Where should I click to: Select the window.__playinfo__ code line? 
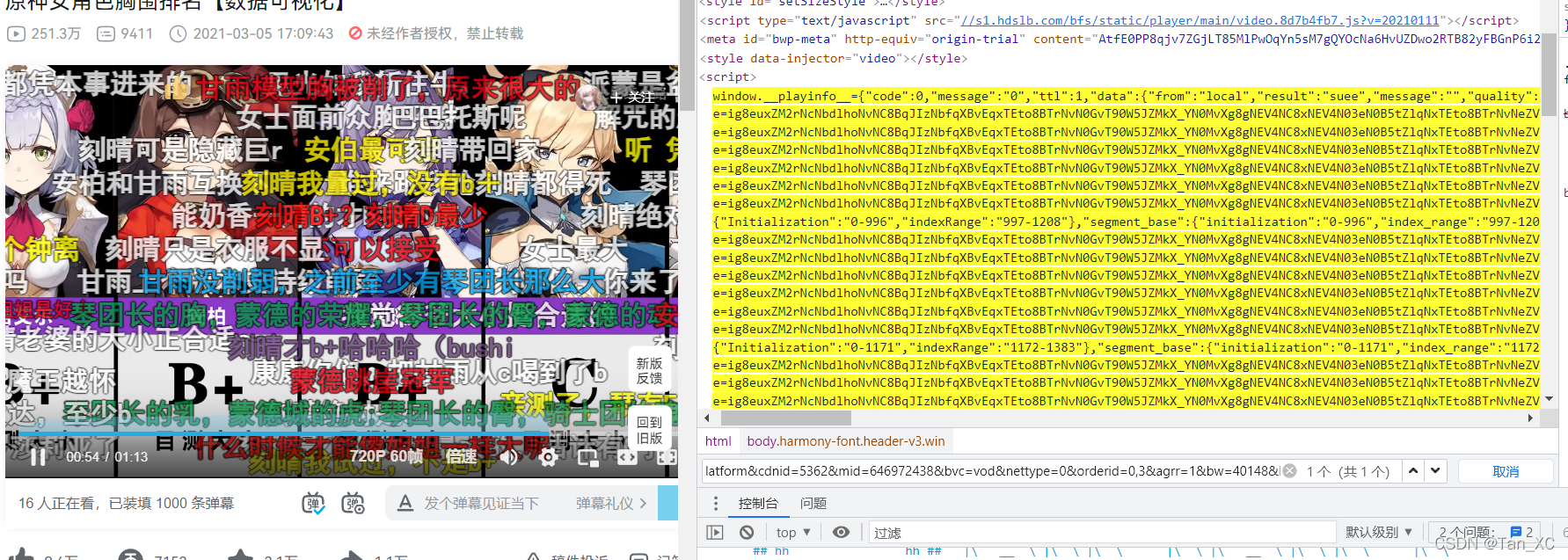tap(1126, 96)
